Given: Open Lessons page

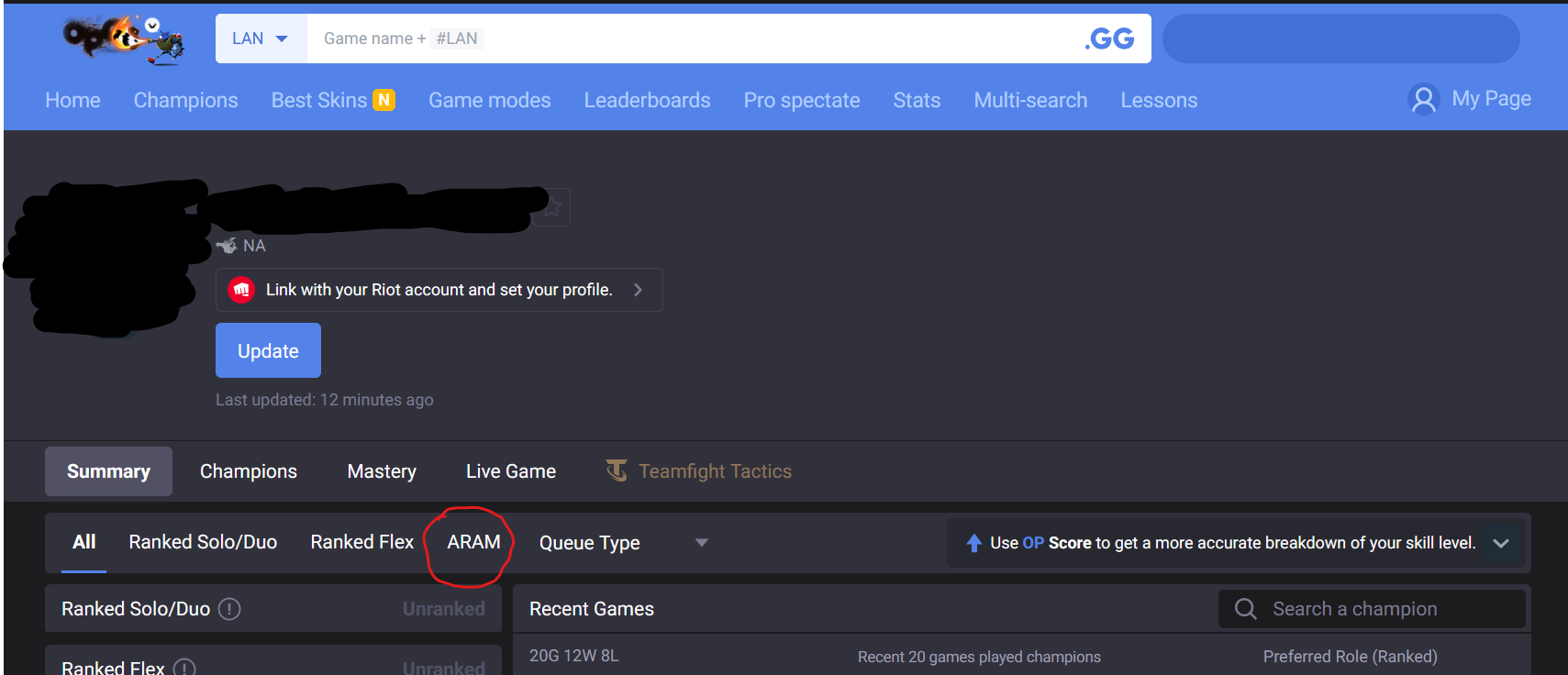Looking at the screenshot, I should click(x=1160, y=100).
